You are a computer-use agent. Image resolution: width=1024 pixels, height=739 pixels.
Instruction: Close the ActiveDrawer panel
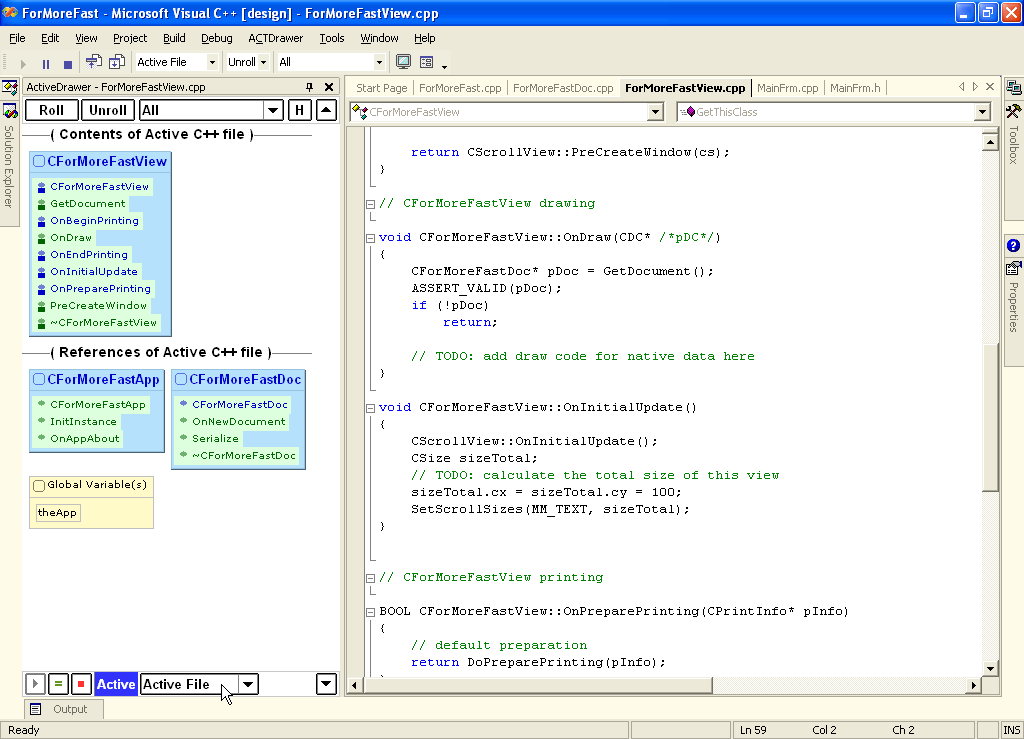coord(329,87)
